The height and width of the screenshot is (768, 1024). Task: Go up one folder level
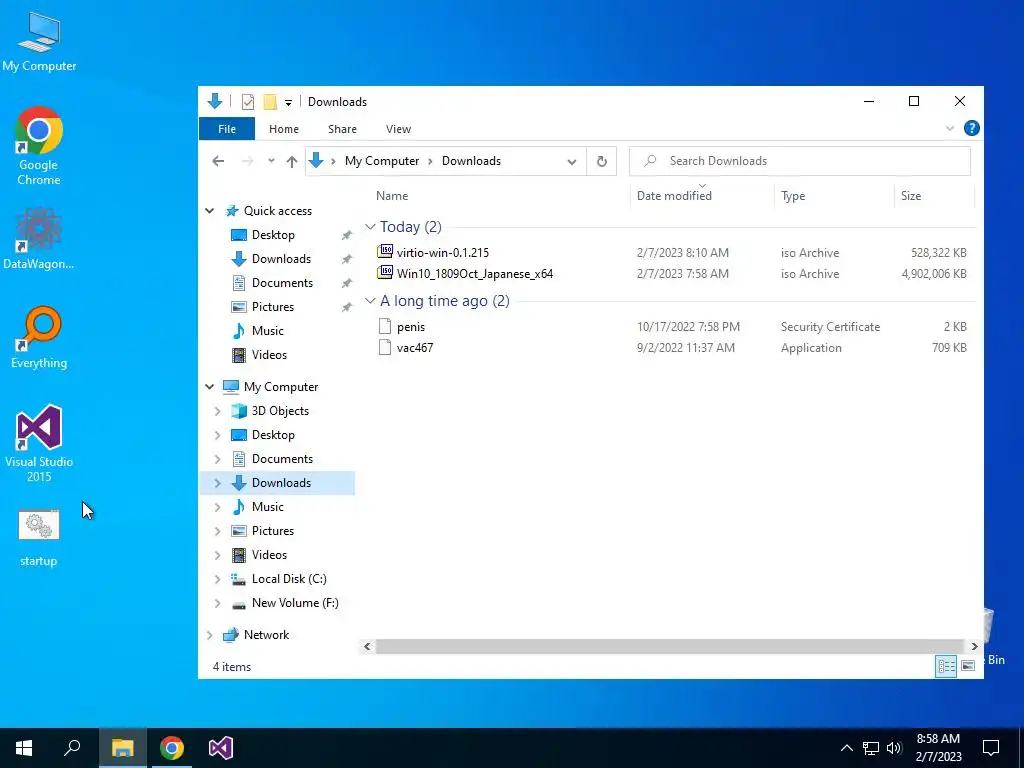(292, 161)
